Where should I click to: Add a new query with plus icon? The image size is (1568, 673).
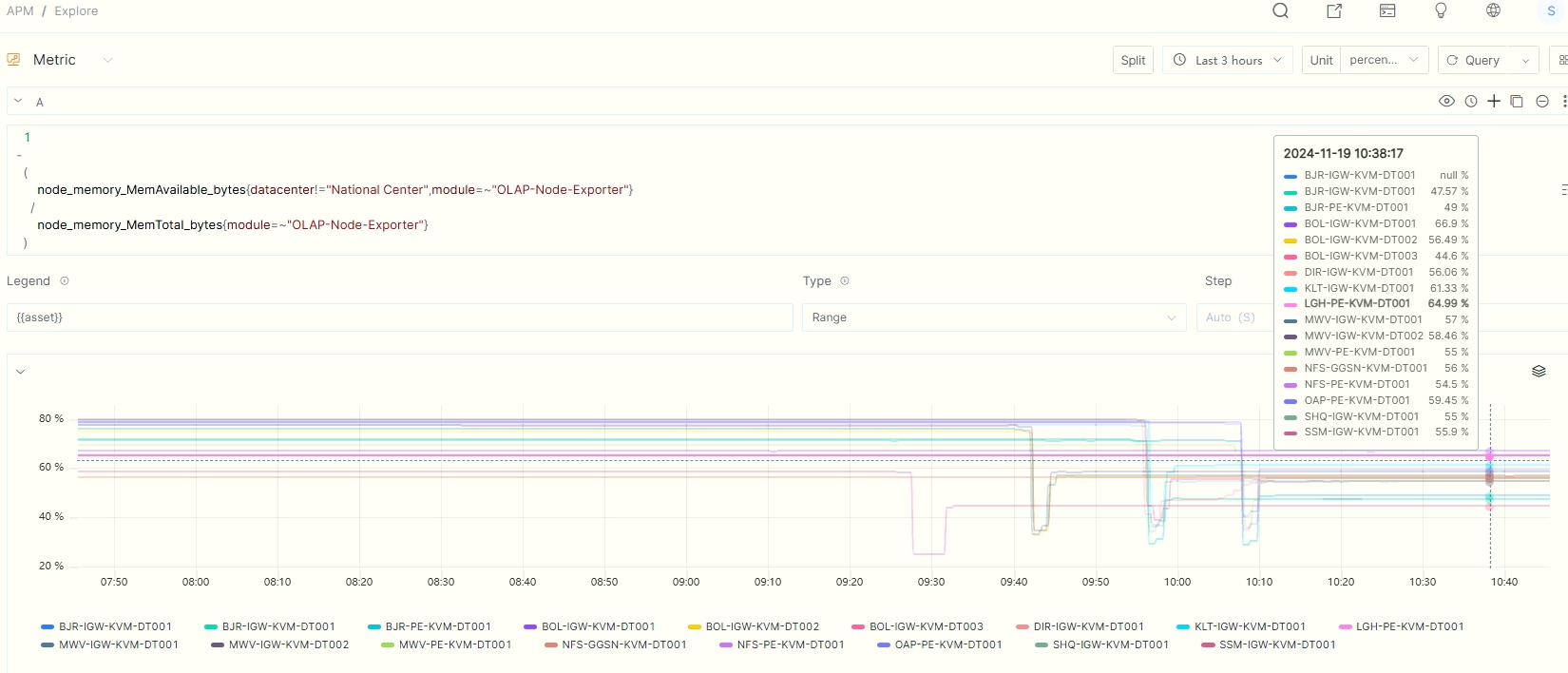(1494, 101)
